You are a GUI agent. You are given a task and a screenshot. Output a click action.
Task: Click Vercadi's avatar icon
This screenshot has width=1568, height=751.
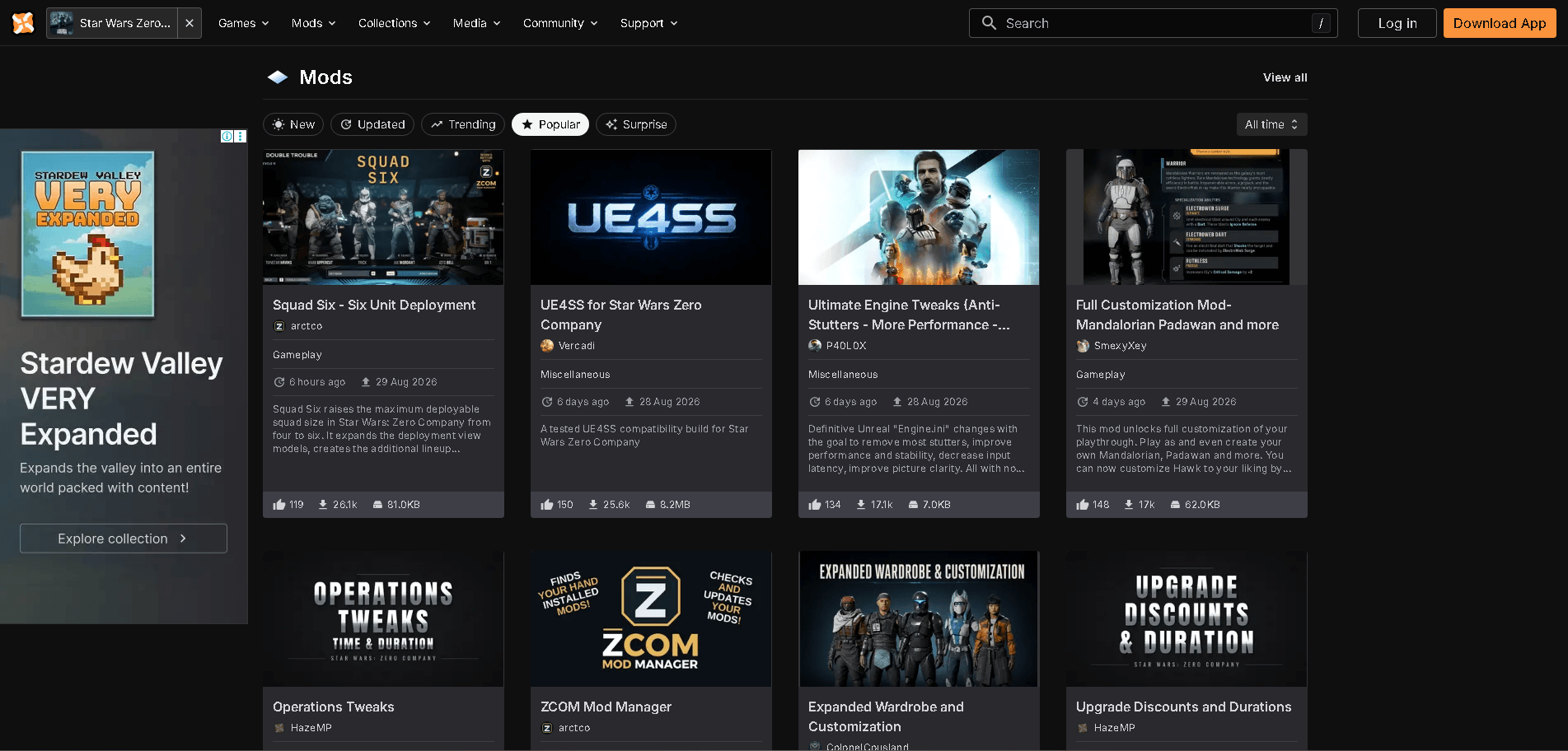[x=547, y=346]
